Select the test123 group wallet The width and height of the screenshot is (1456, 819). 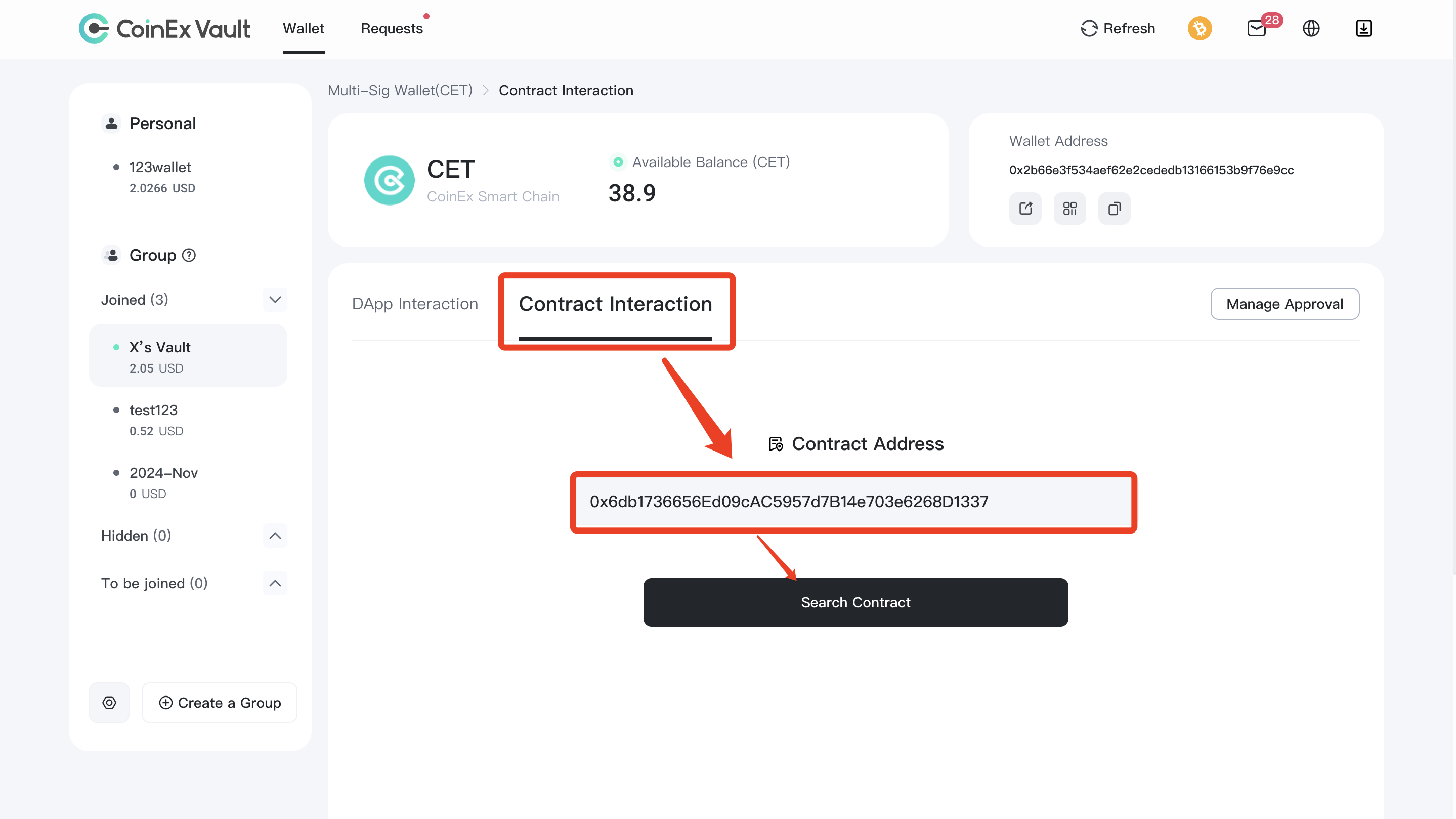(x=188, y=419)
